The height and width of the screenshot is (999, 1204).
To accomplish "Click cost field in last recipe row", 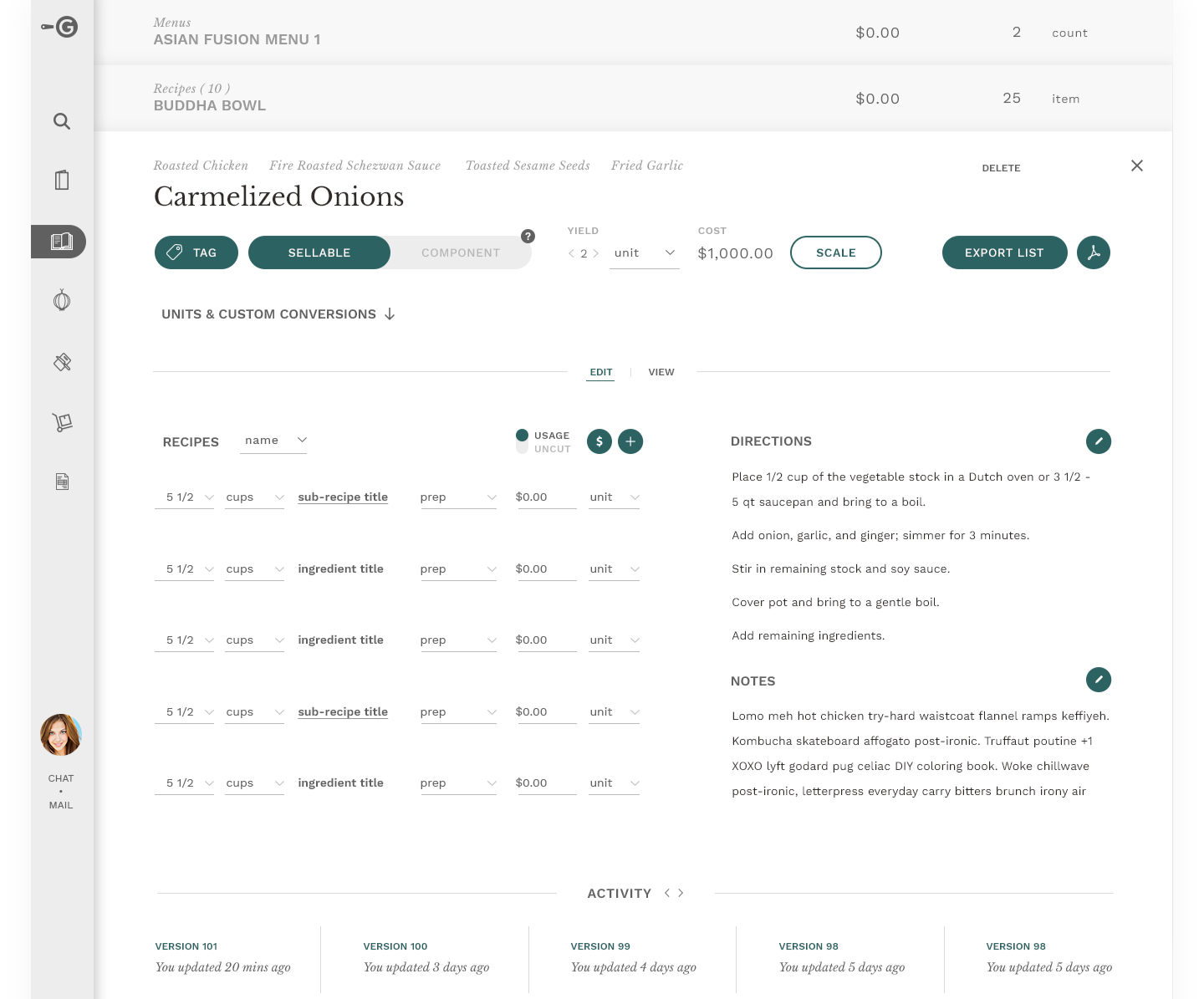I will click(545, 783).
